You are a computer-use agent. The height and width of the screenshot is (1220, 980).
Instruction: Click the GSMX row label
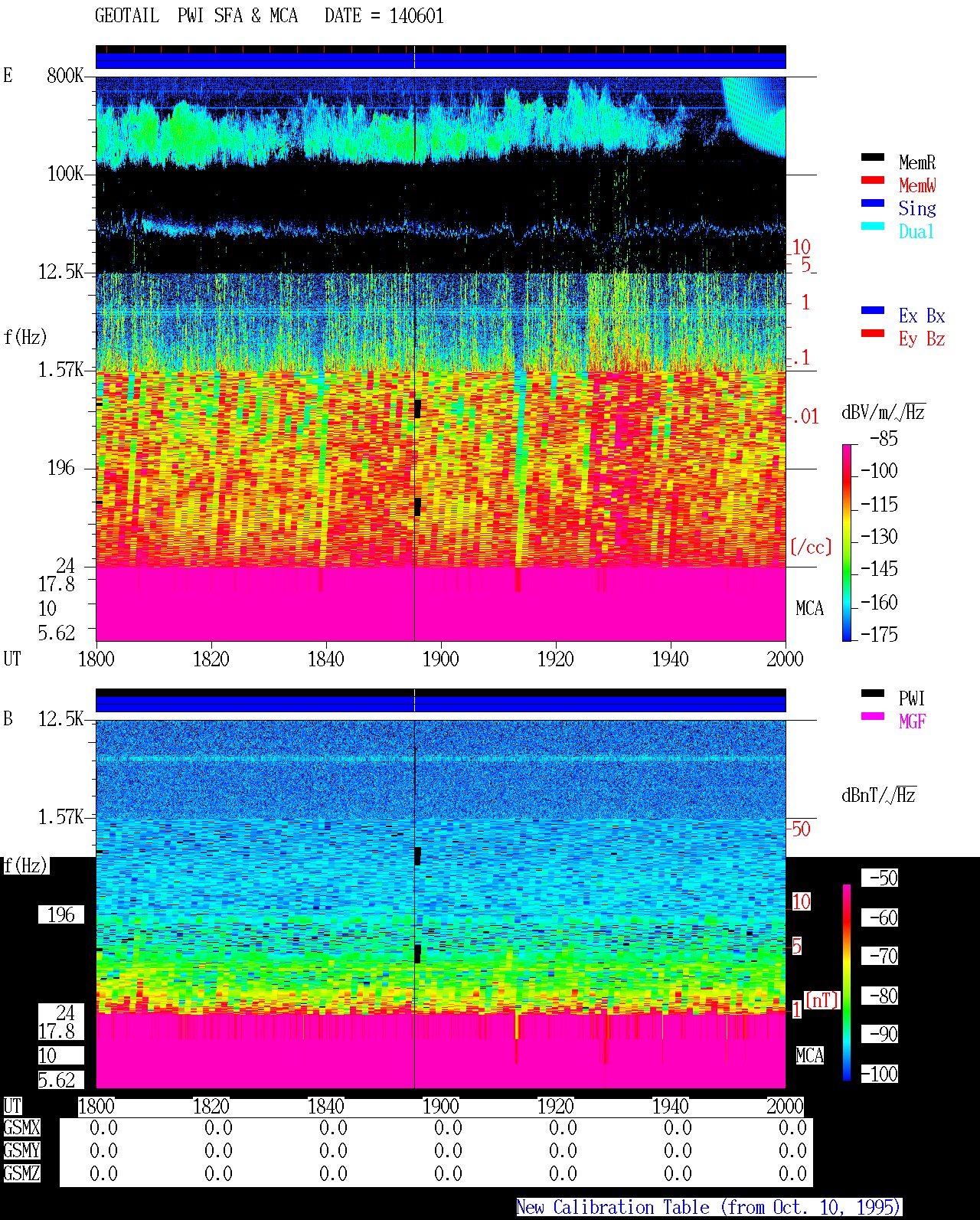(x=21, y=1128)
